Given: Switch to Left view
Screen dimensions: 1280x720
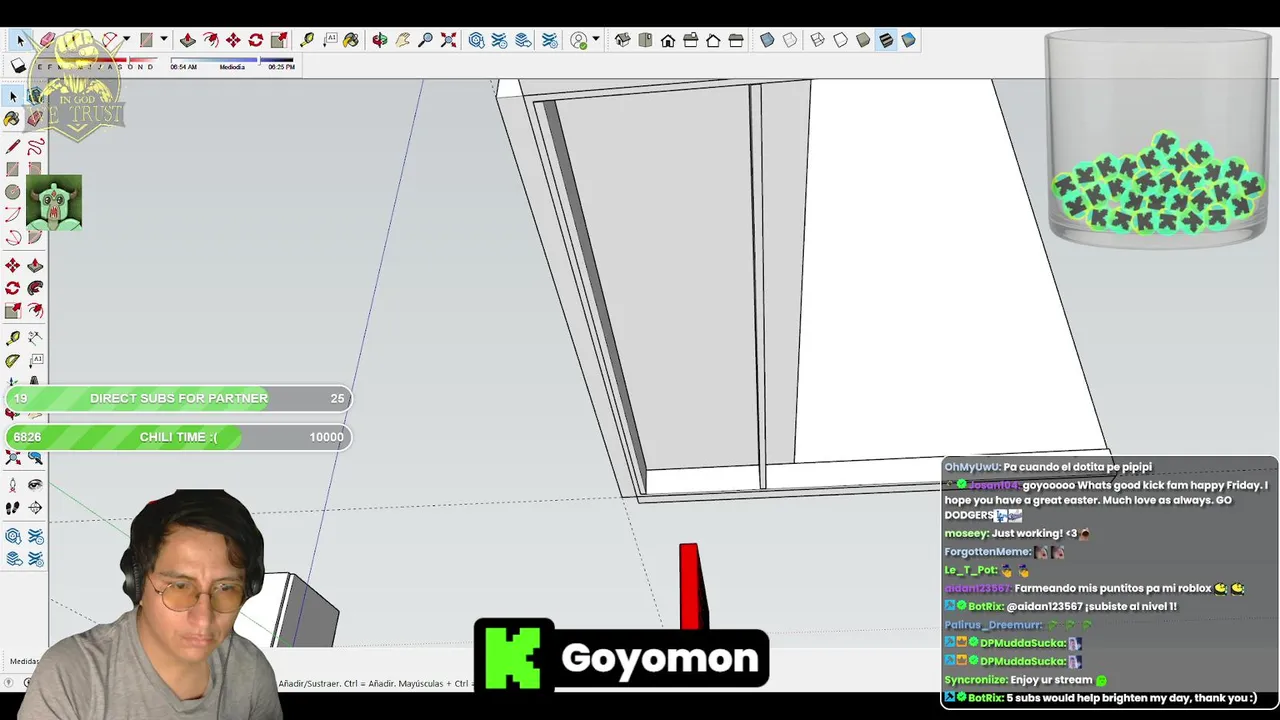Looking at the screenshot, I should click(736, 40).
